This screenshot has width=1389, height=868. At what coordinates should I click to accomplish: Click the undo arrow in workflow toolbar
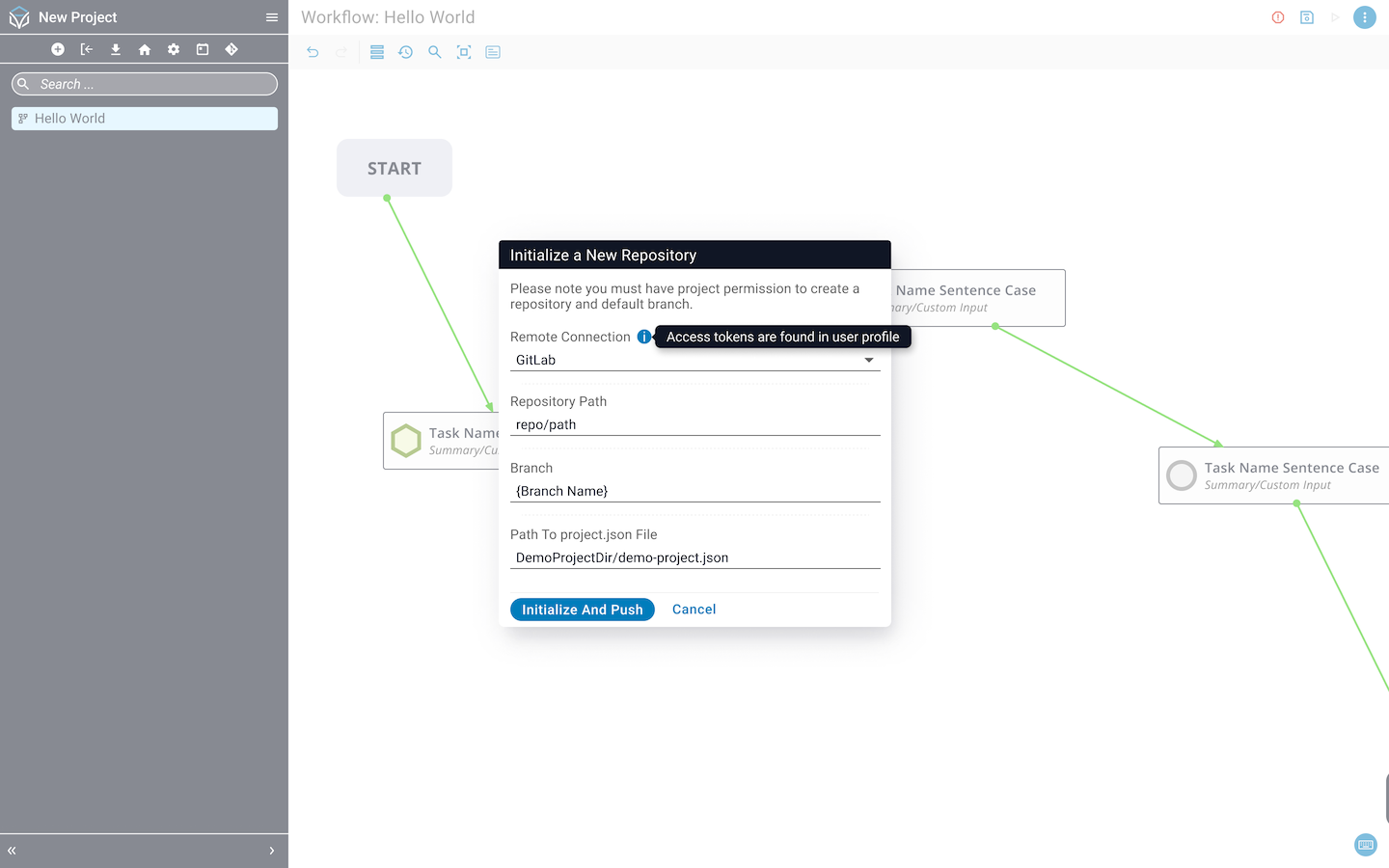tap(313, 52)
